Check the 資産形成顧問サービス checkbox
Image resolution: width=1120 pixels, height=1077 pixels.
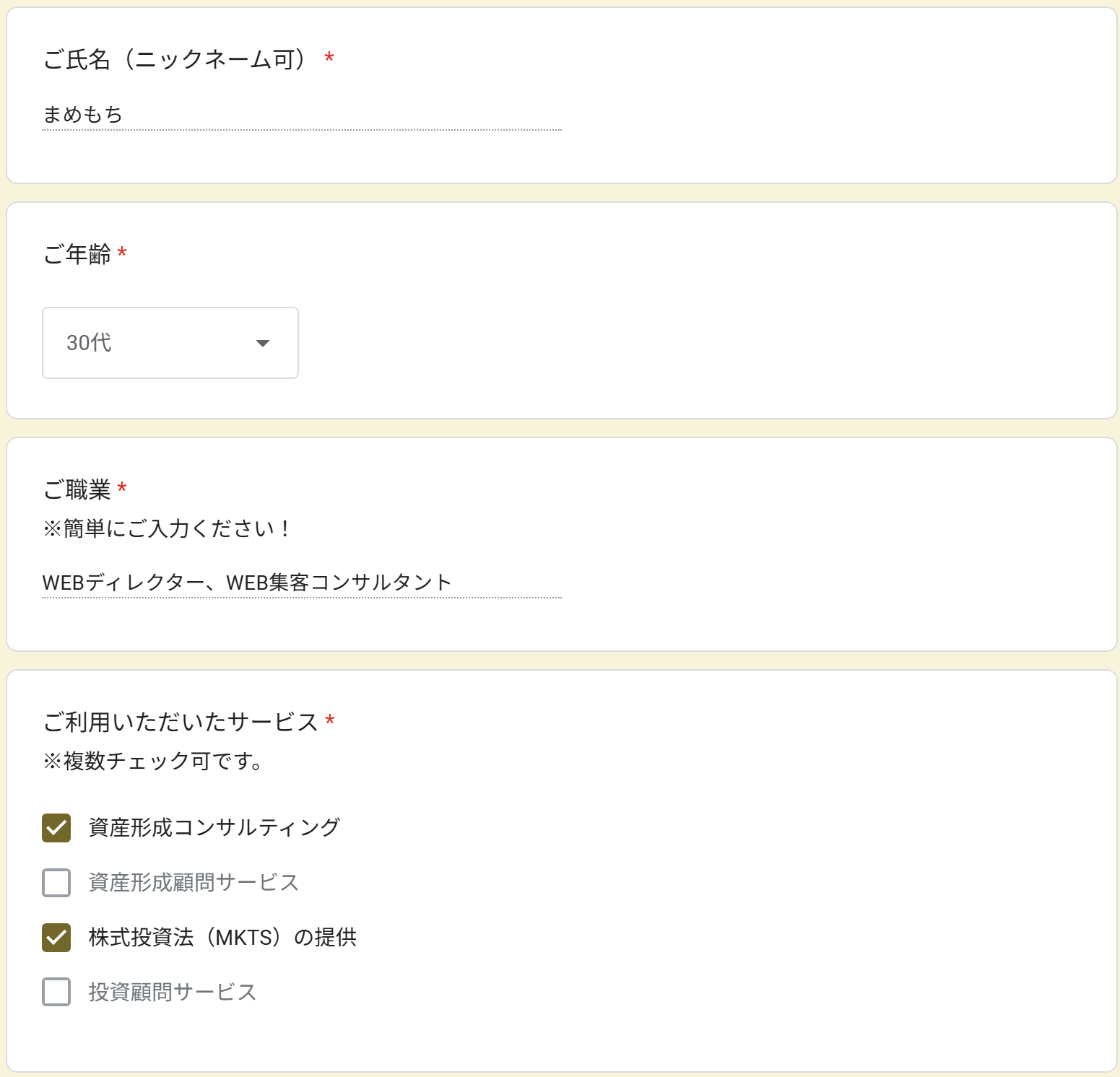(56, 883)
